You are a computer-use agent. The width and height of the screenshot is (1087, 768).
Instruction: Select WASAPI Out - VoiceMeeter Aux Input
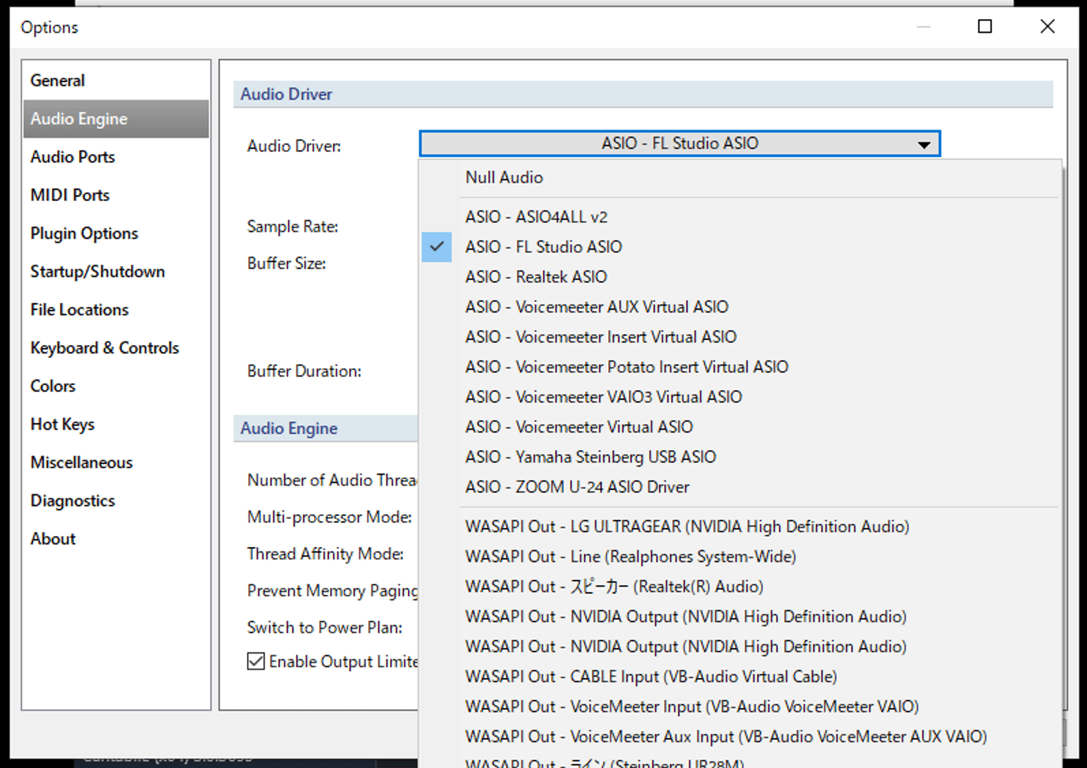[x=740, y=736]
